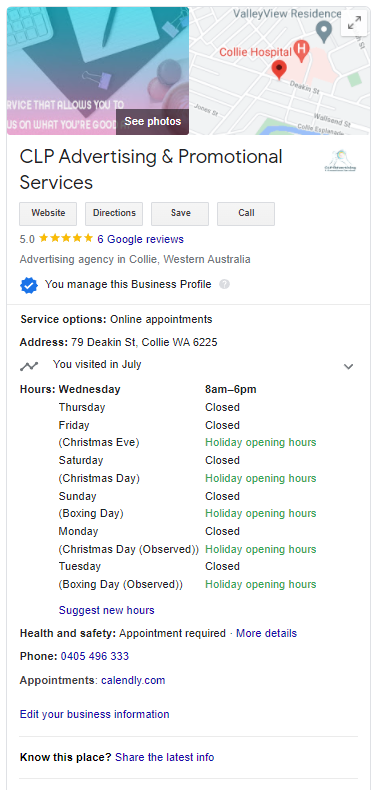Viewport: 377px width, 790px height.
Task: Click the CLP Advertising business logo
Action: click(x=341, y=161)
